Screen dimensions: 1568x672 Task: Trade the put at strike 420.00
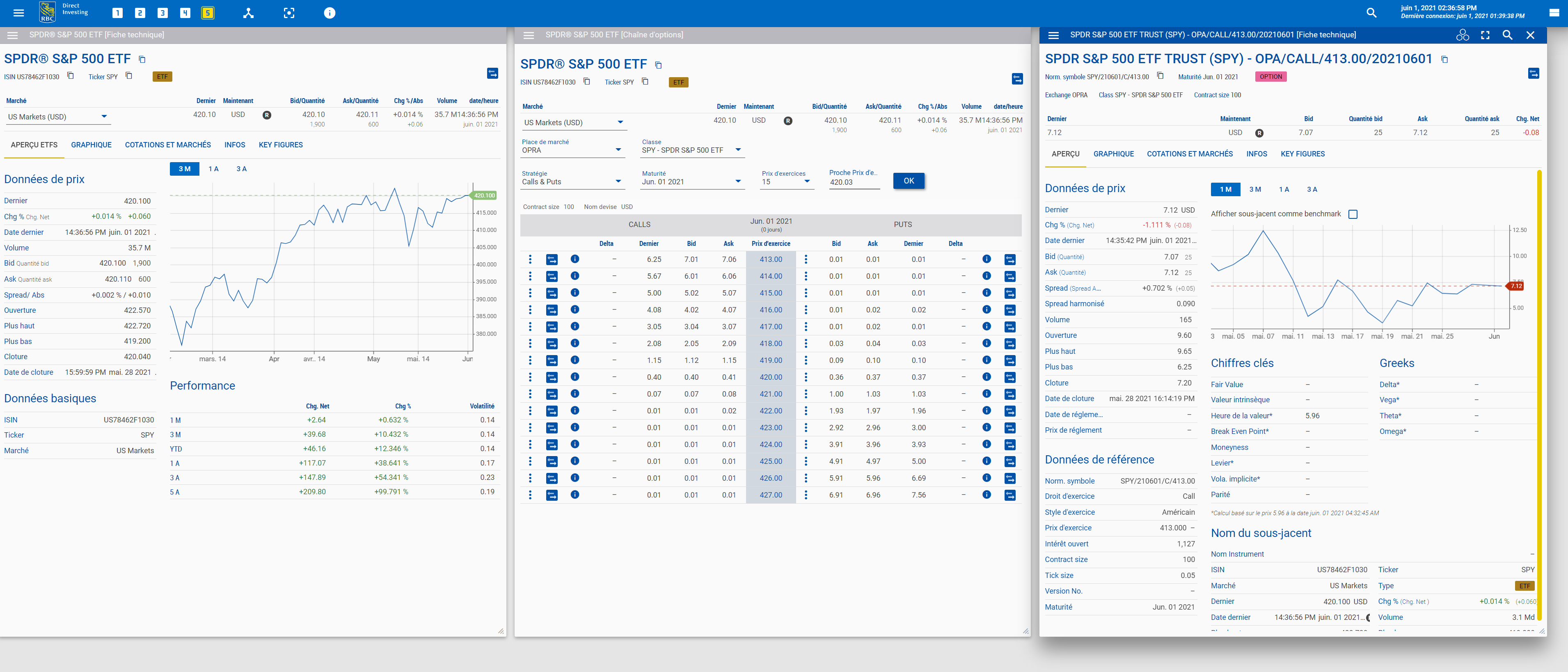[1010, 377]
